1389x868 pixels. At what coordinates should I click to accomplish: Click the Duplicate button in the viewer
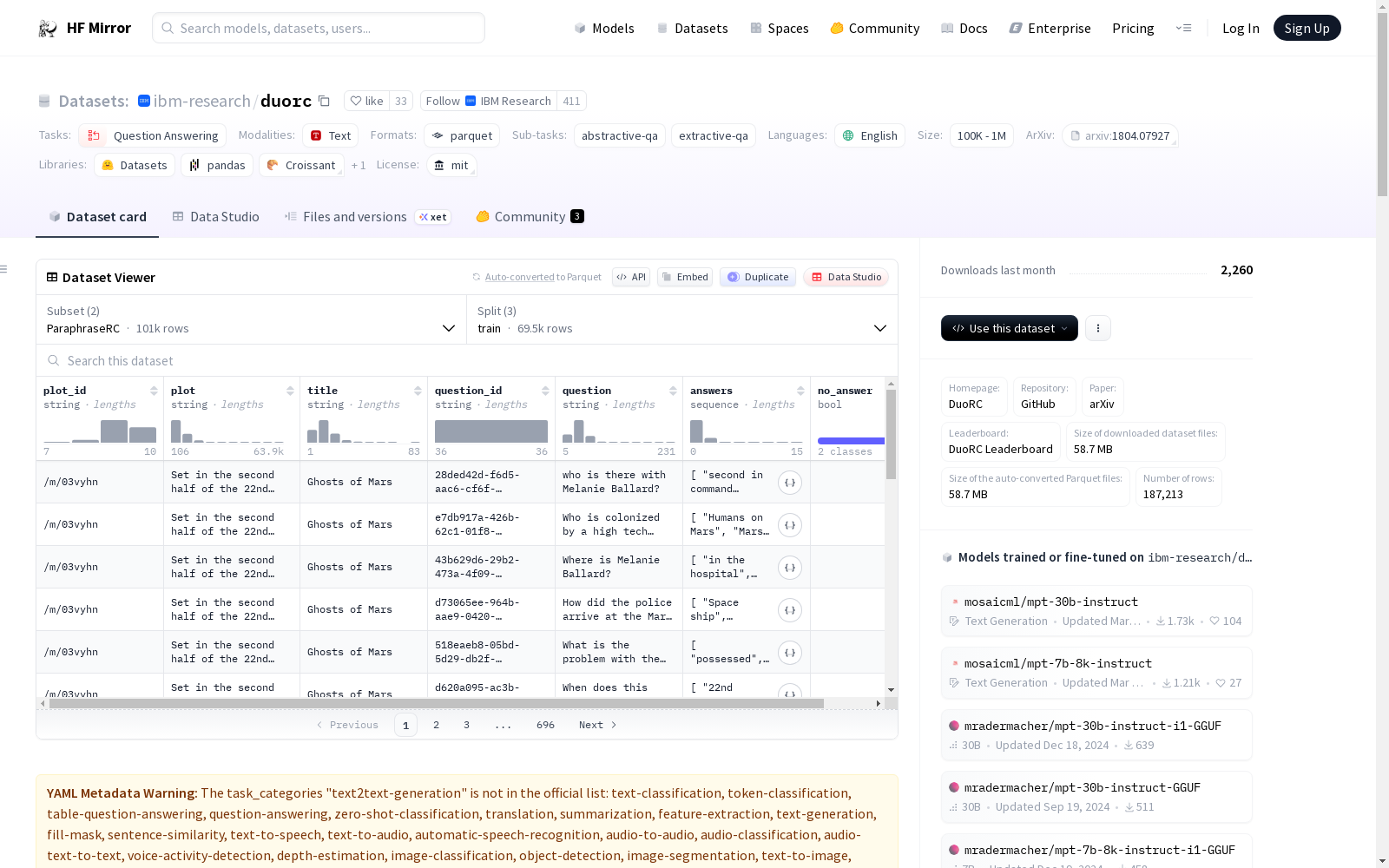(758, 277)
